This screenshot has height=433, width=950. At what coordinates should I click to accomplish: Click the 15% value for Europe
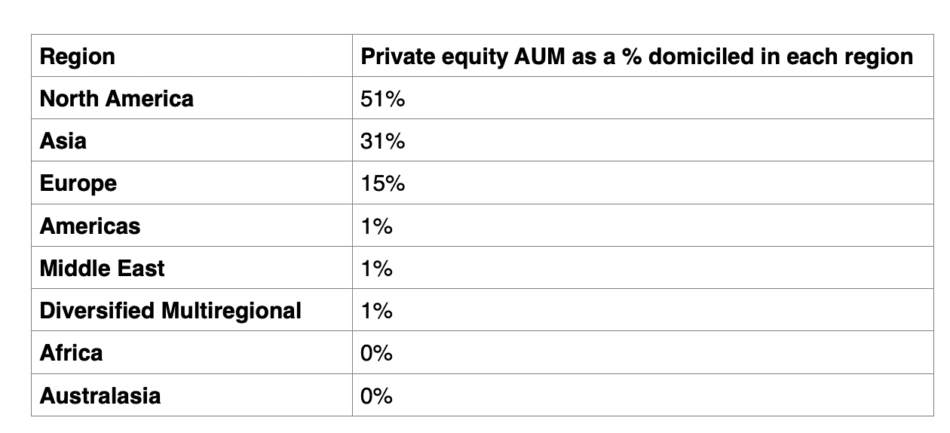pyautogui.click(x=382, y=184)
